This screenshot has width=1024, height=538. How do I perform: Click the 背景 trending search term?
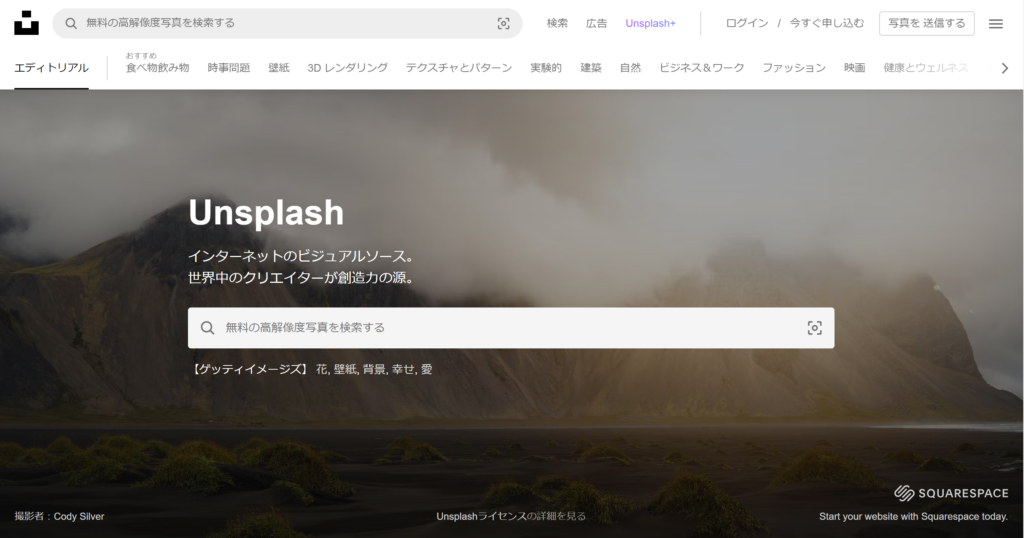tap(375, 370)
